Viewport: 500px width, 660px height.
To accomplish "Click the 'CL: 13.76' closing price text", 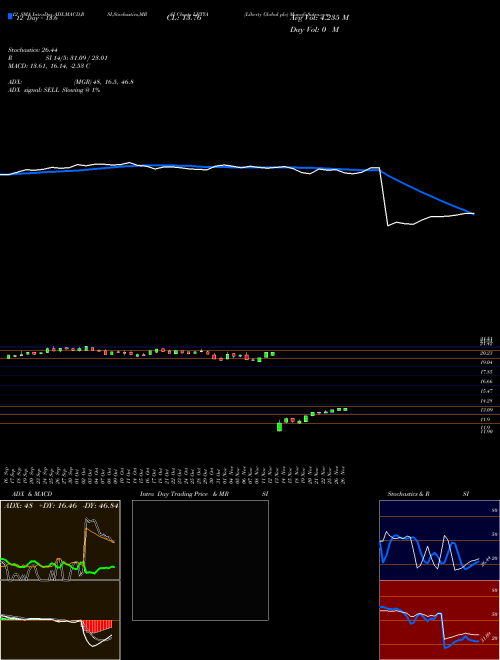I will tap(184, 18).
